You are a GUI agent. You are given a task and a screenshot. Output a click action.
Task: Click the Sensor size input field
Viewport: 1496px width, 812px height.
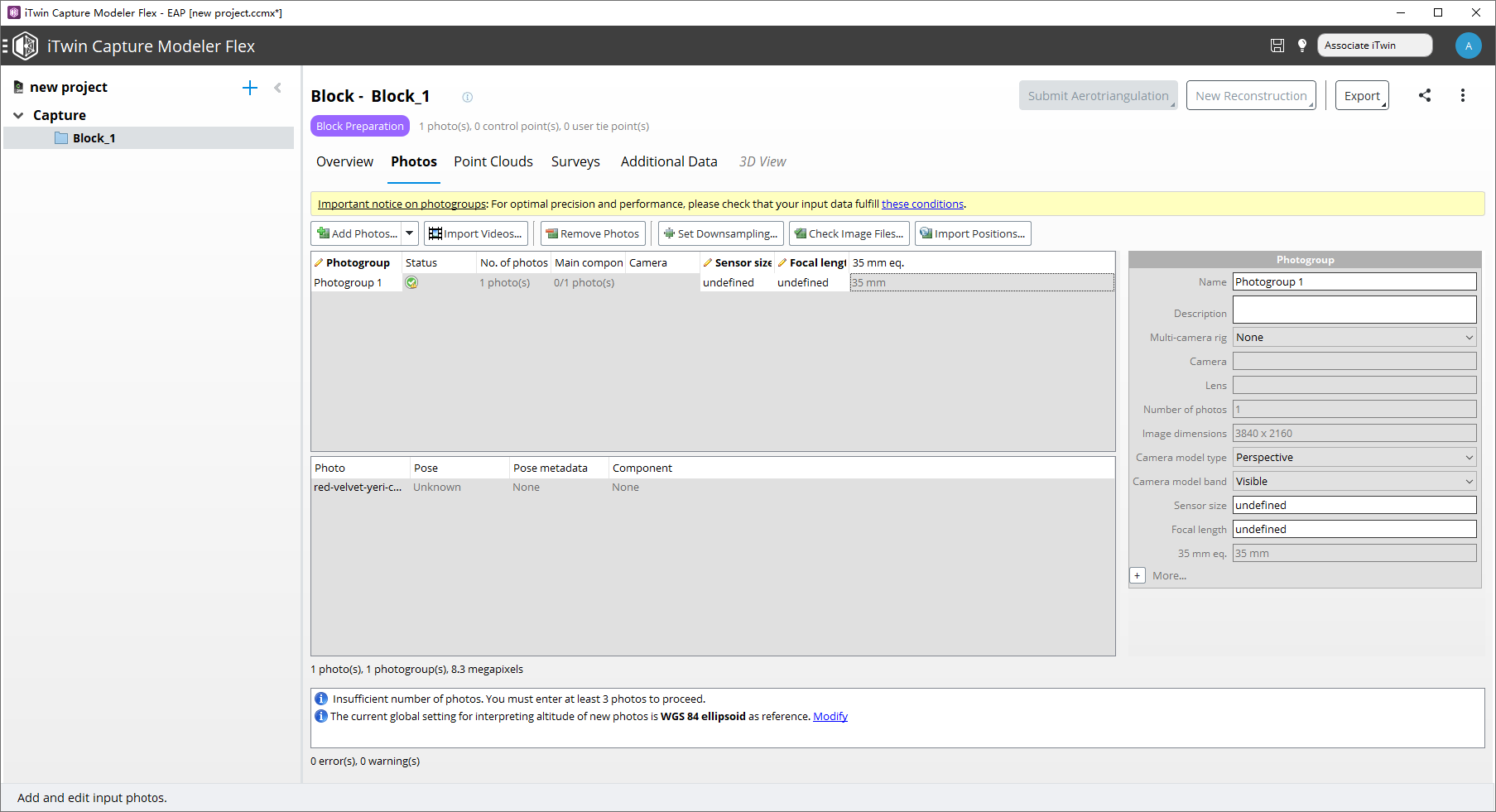[1354, 505]
